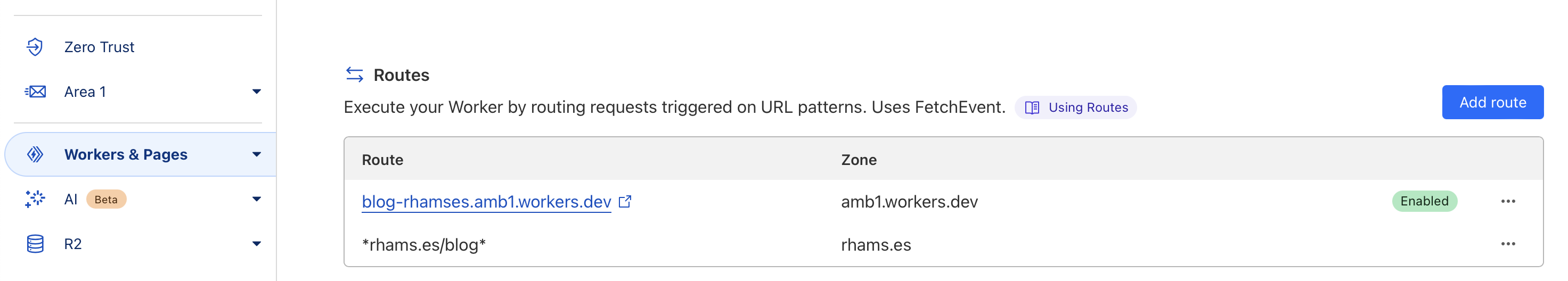This screenshot has width=1568, height=281.
Task: Click the Enabled status badge
Action: 1424,201
